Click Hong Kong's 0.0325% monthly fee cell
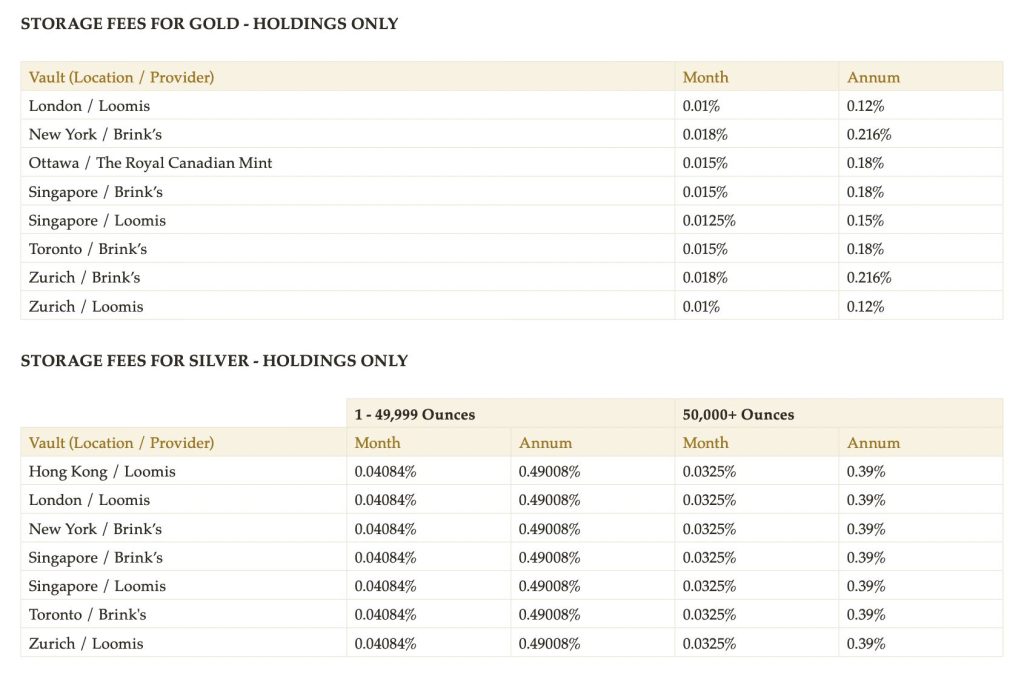Screen dimensions: 1024x679 coord(709,472)
